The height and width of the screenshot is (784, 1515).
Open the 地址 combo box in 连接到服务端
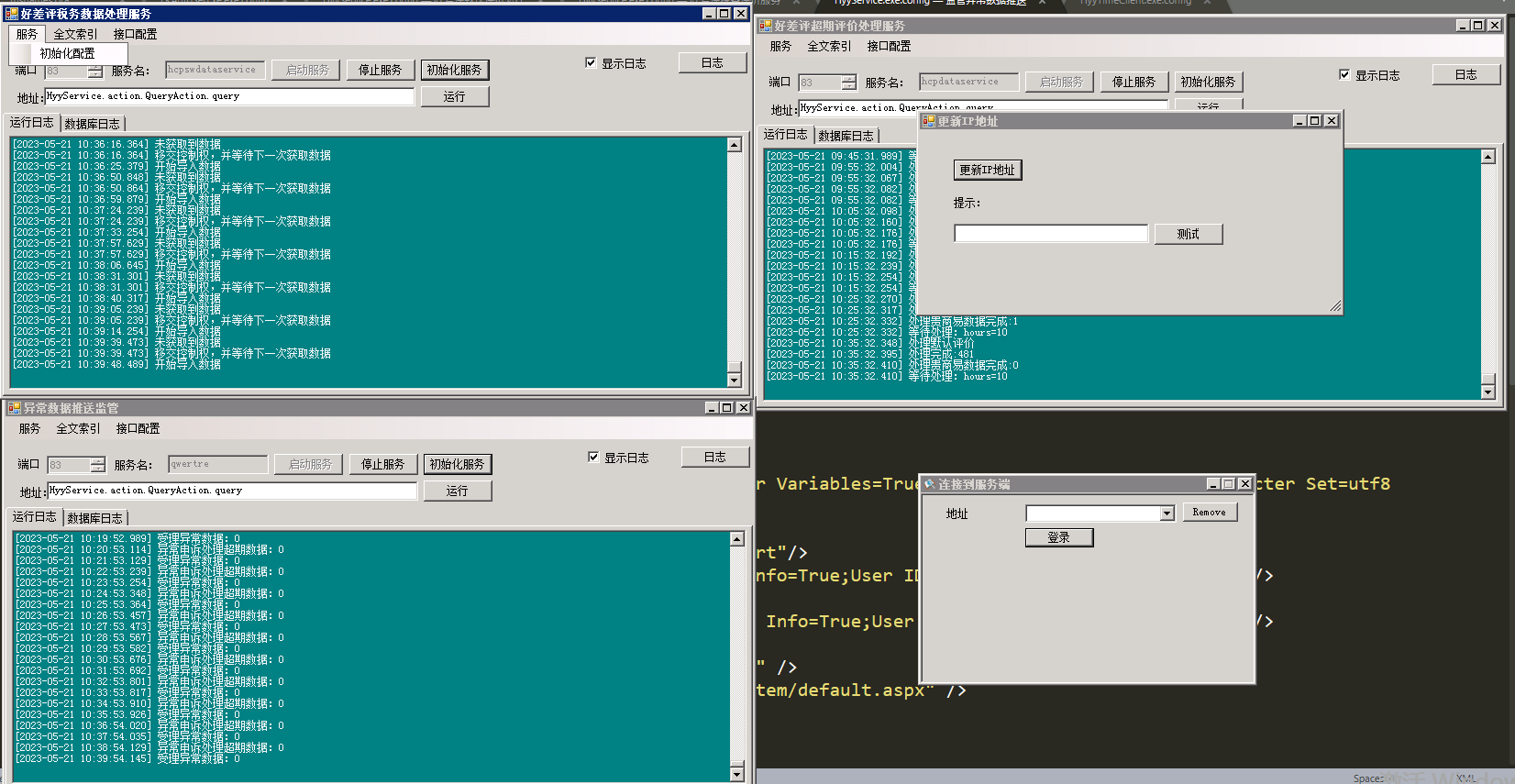tap(1167, 513)
